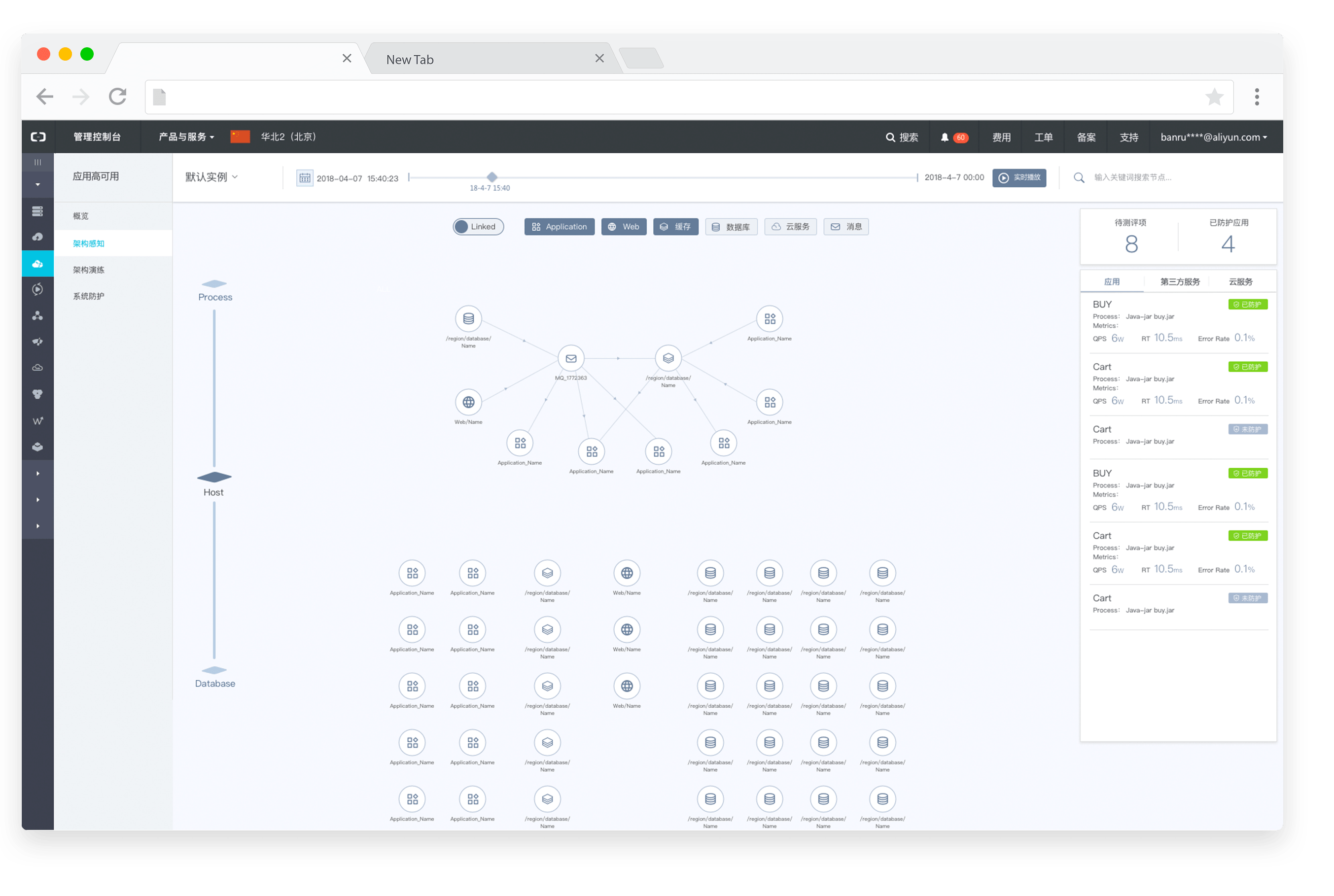
Task: Select the Application_Name node at upper right of graph
Action: 770,319
